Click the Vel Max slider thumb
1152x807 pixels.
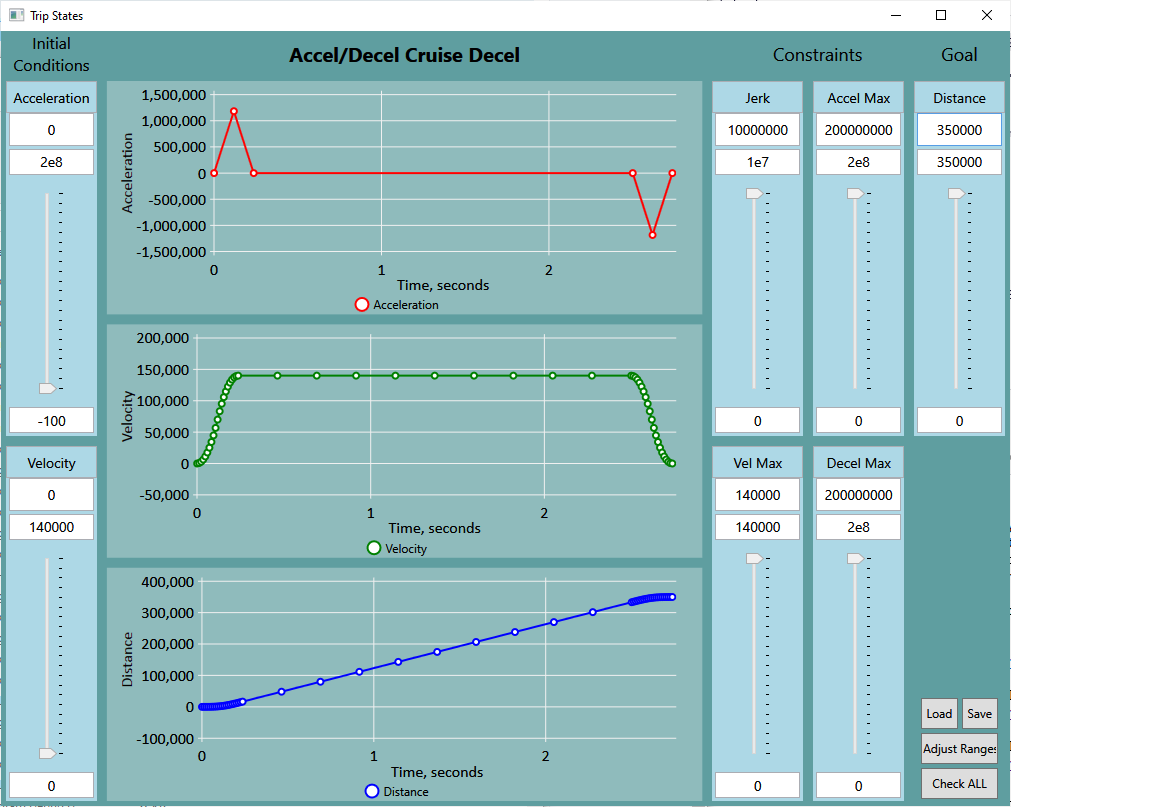pyautogui.click(x=755, y=558)
